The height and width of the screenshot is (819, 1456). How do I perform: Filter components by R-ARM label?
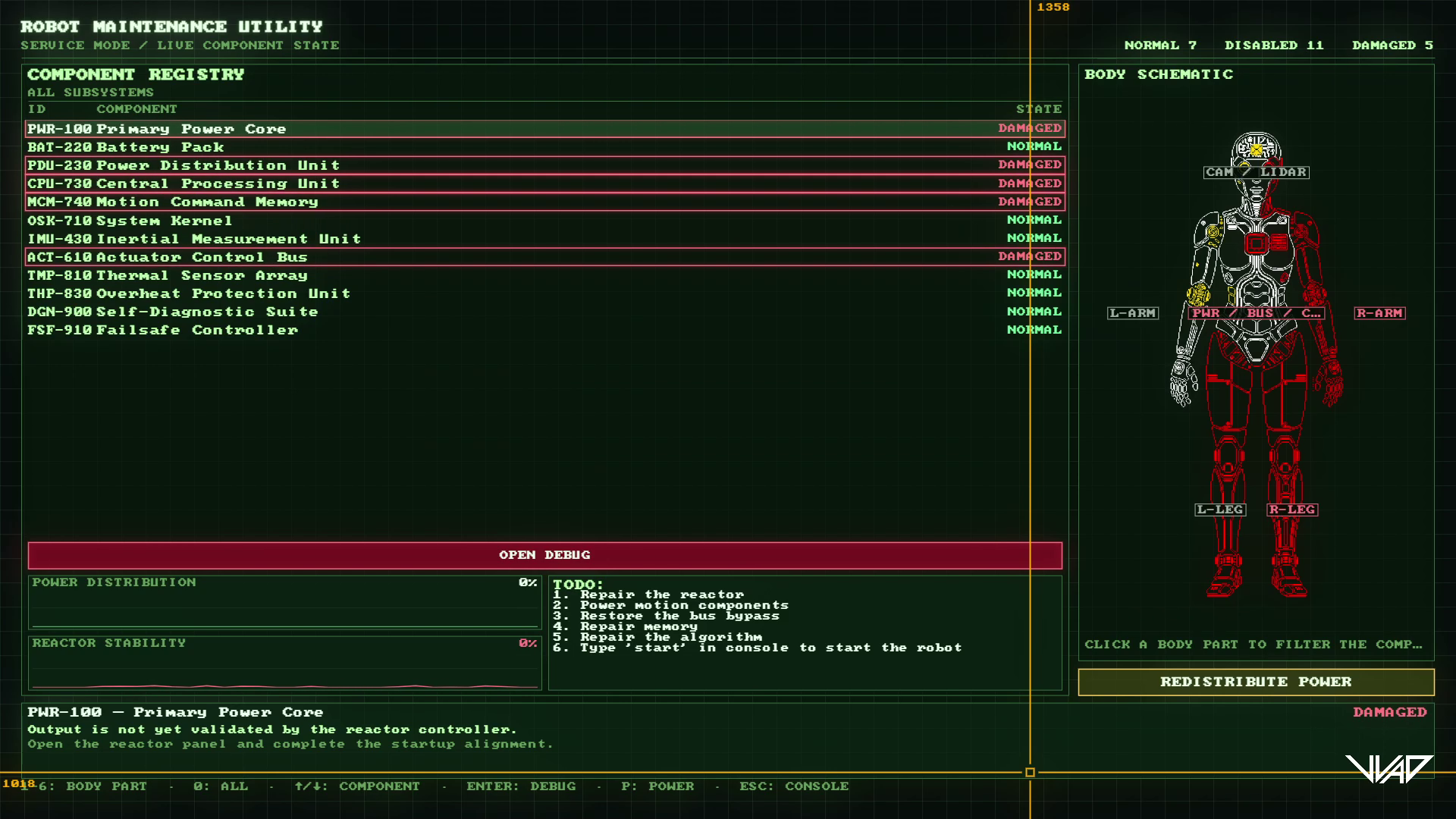click(x=1379, y=313)
